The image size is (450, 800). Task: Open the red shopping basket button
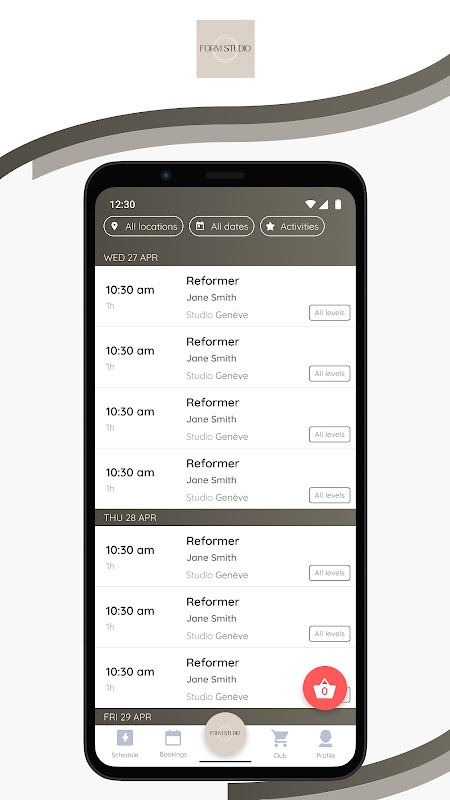[324, 688]
